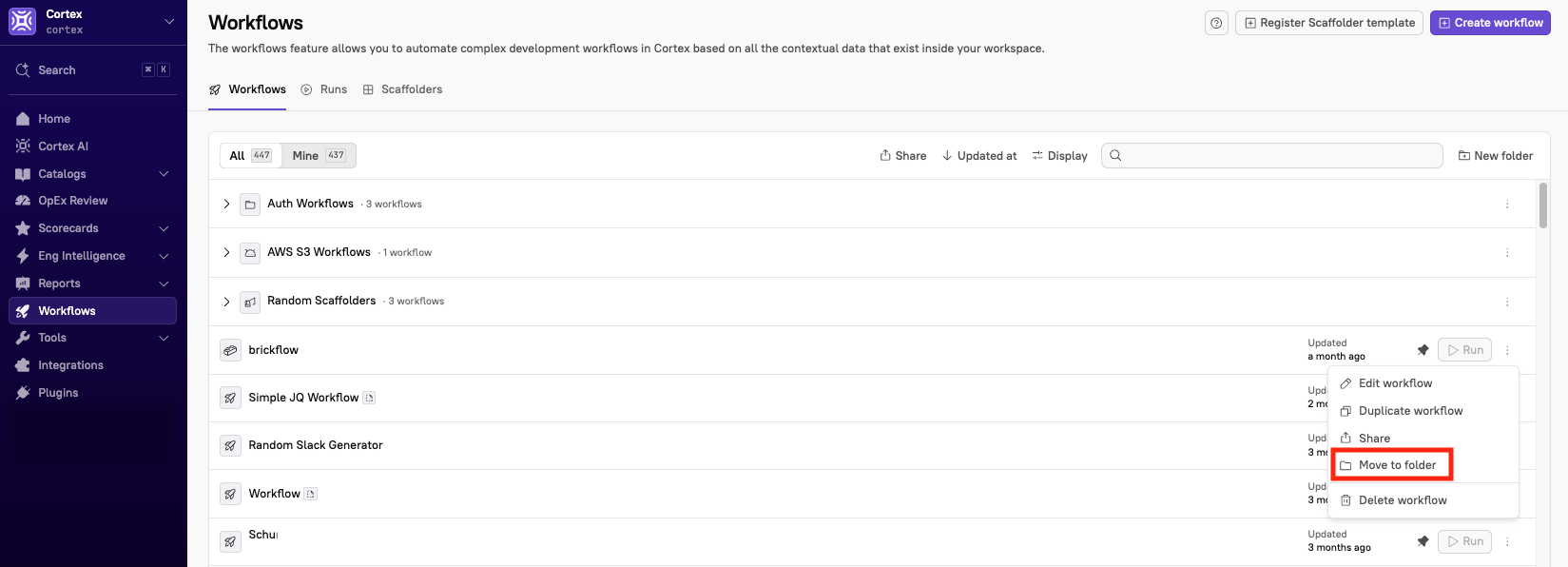Screen dimensions: 1568x567
Task: Open the Scaffolders tab
Action: pyautogui.click(x=403, y=89)
